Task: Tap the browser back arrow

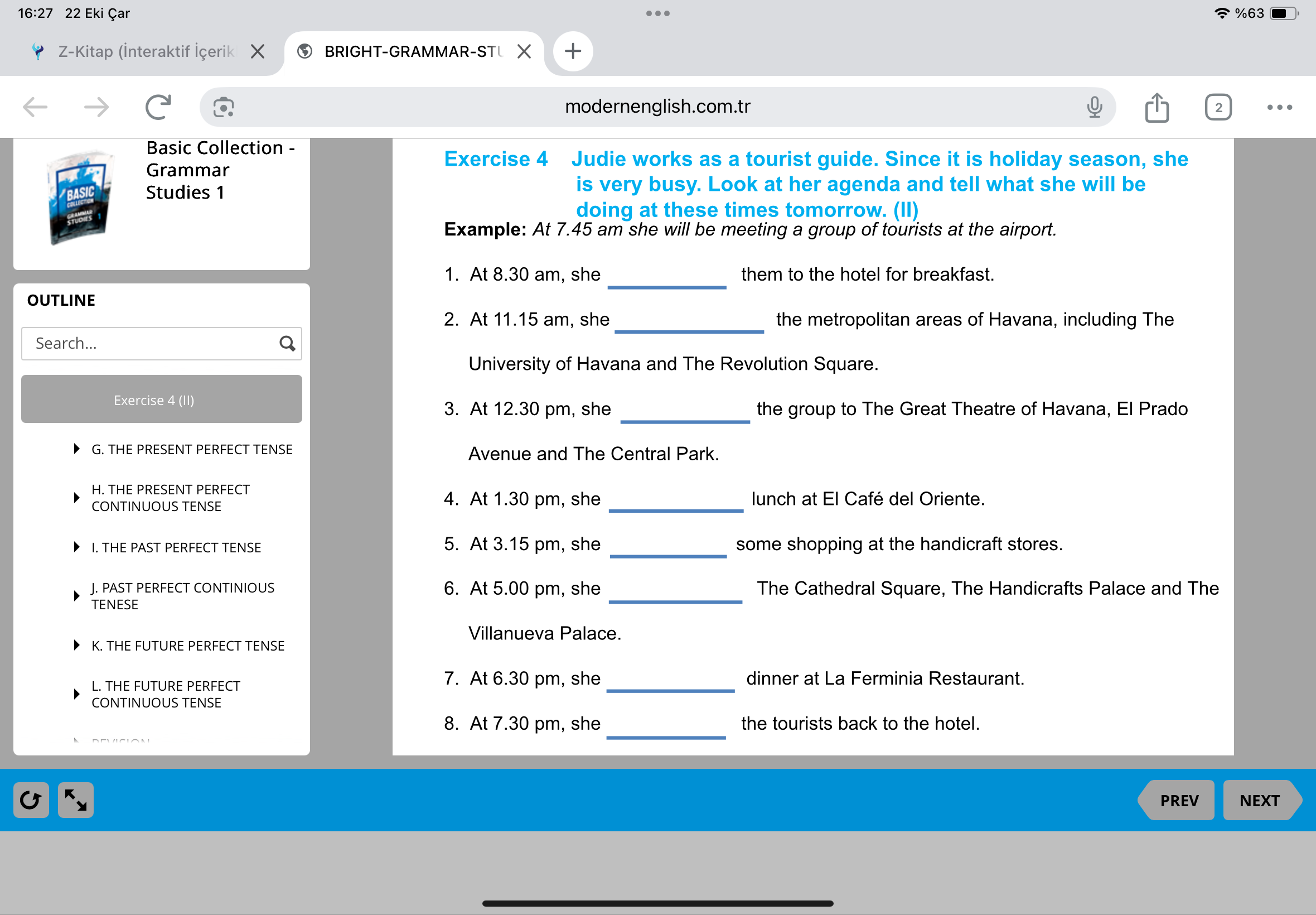Action: (36, 107)
